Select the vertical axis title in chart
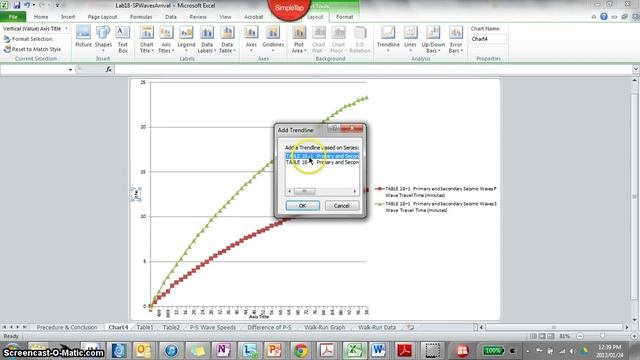 [x=136, y=194]
